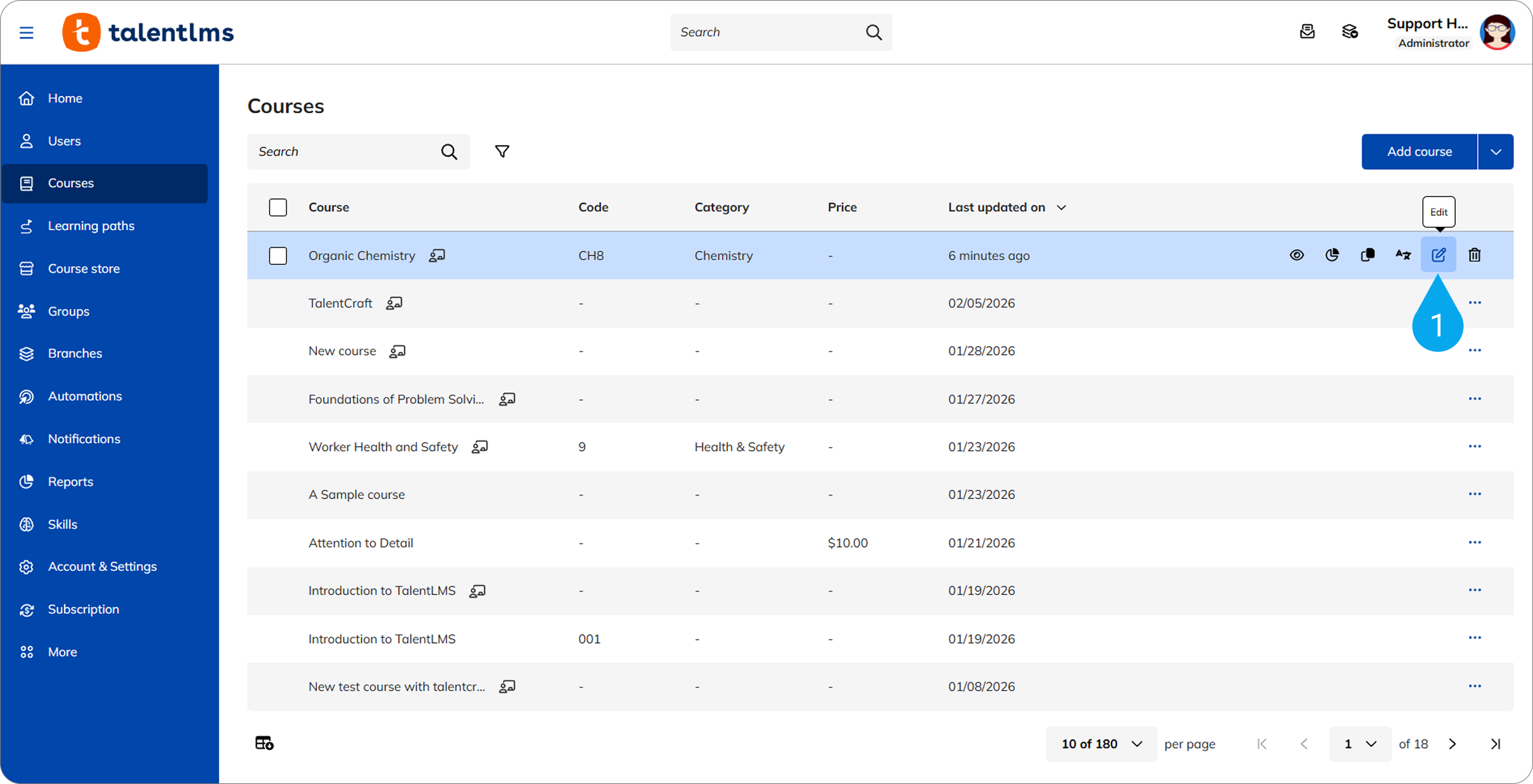Open the 10 of 180 per-page dropdown

point(1101,744)
